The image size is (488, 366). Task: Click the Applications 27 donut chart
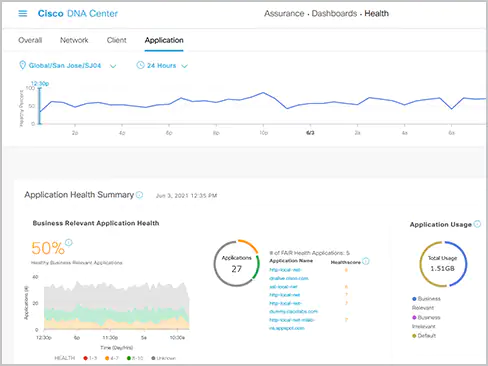click(236, 263)
